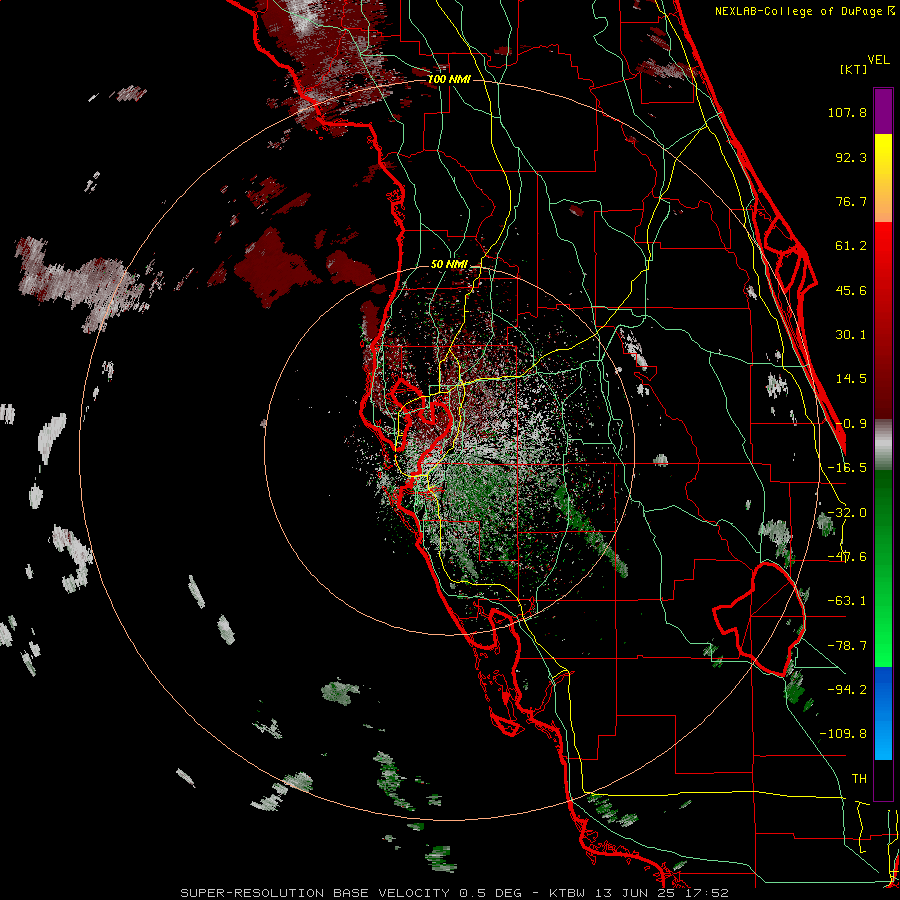The height and width of the screenshot is (900, 900).
Task: Select the -78.7 legend value
Action: pos(847,646)
